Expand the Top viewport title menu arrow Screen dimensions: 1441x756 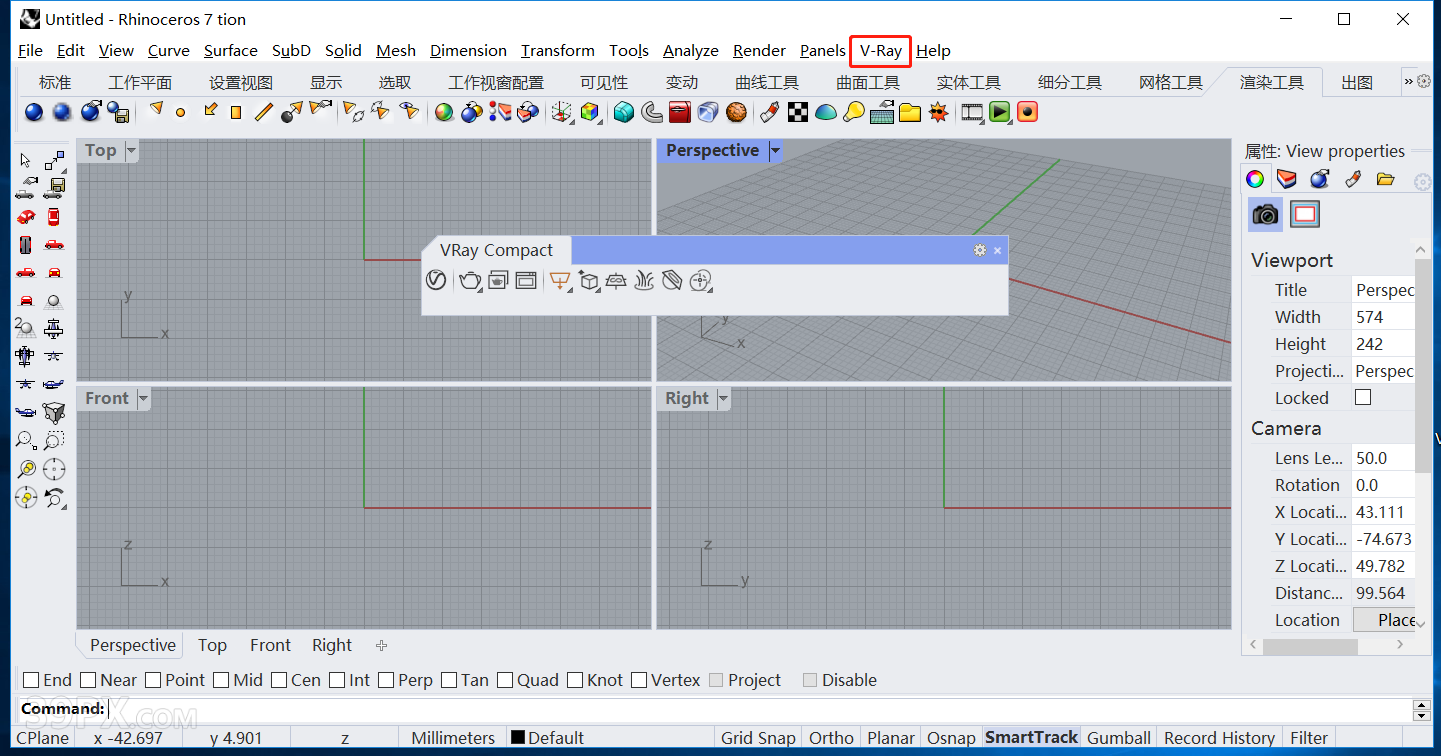tap(131, 151)
